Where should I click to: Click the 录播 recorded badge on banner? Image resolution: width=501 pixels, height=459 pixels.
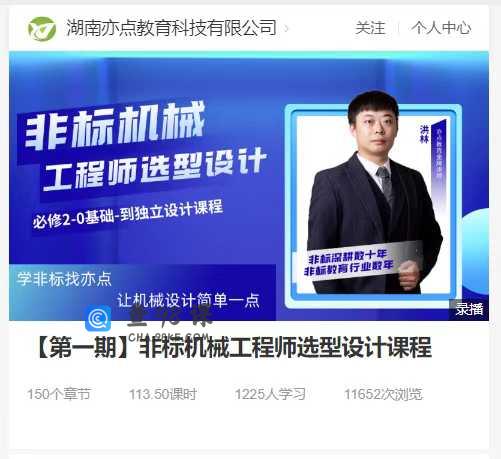click(x=469, y=309)
